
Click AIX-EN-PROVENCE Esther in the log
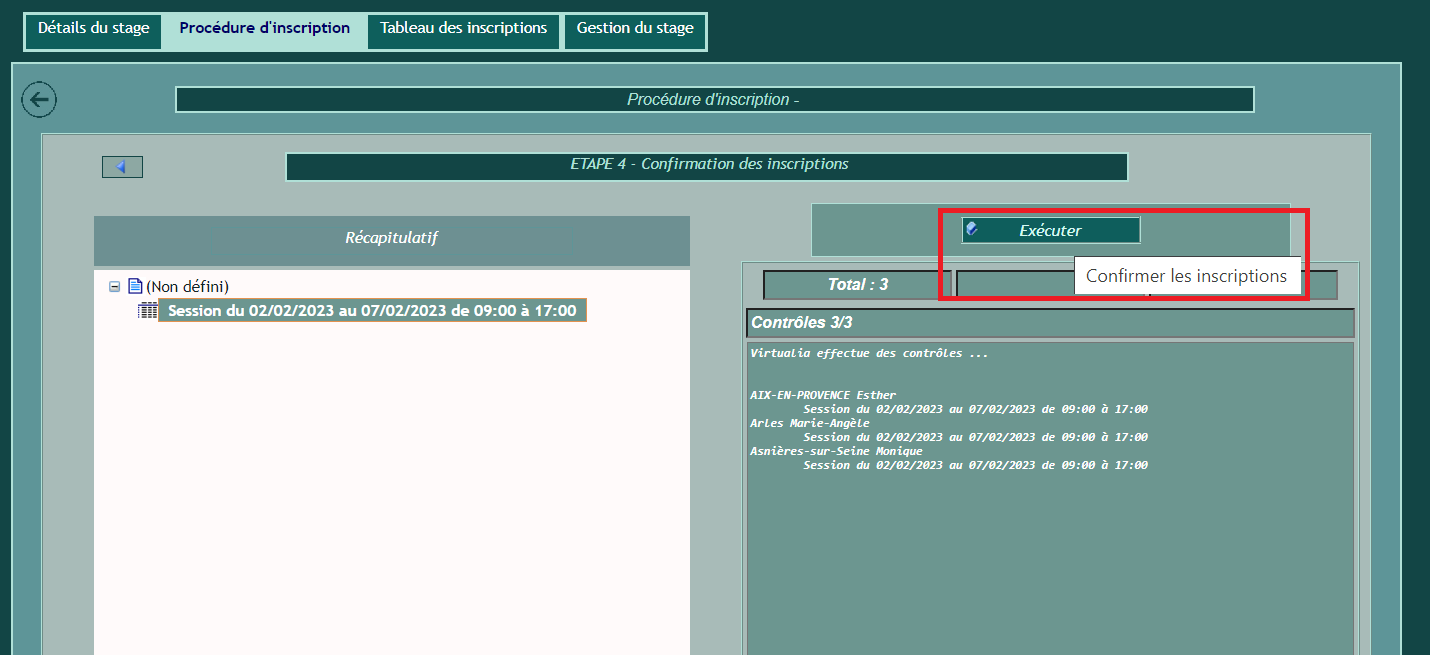pyautogui.click(x=823, y=395)
